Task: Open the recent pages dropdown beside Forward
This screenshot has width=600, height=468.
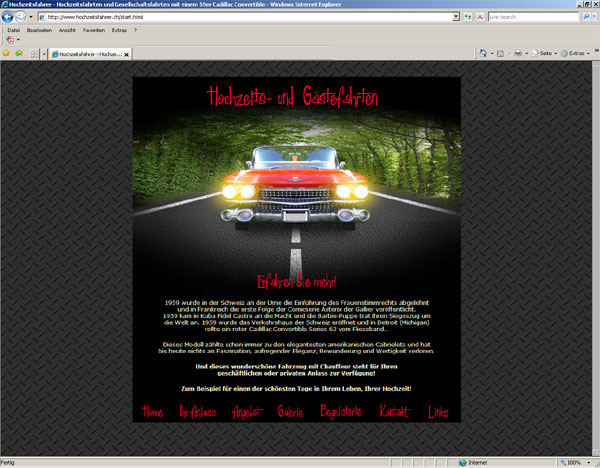Action: (x=31, y=17)
